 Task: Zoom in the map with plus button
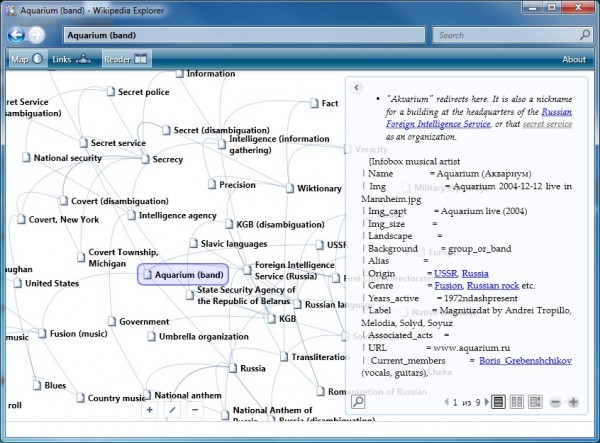pyautogui.click(x=150, y=410)
